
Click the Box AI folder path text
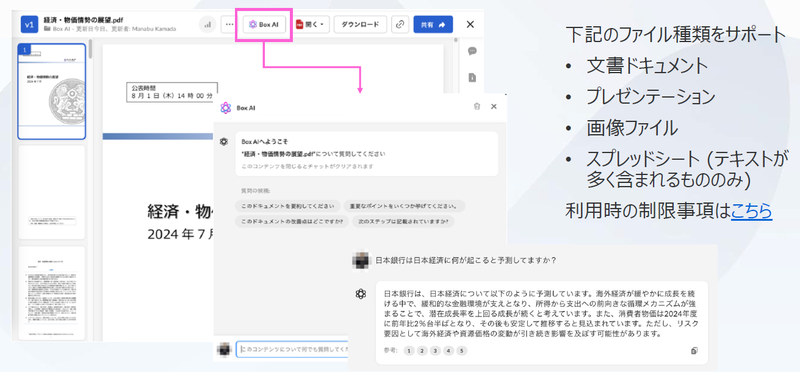pos(63,29)
